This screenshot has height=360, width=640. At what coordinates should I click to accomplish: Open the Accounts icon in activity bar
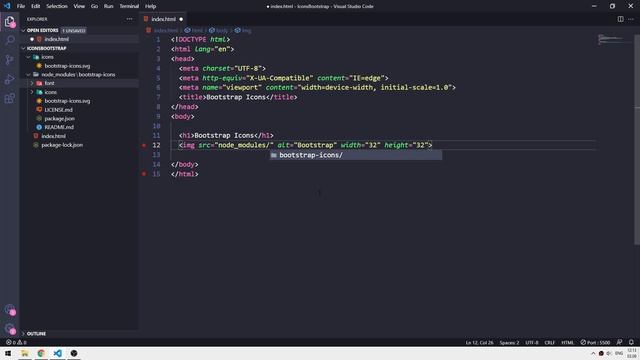point(10,310)
